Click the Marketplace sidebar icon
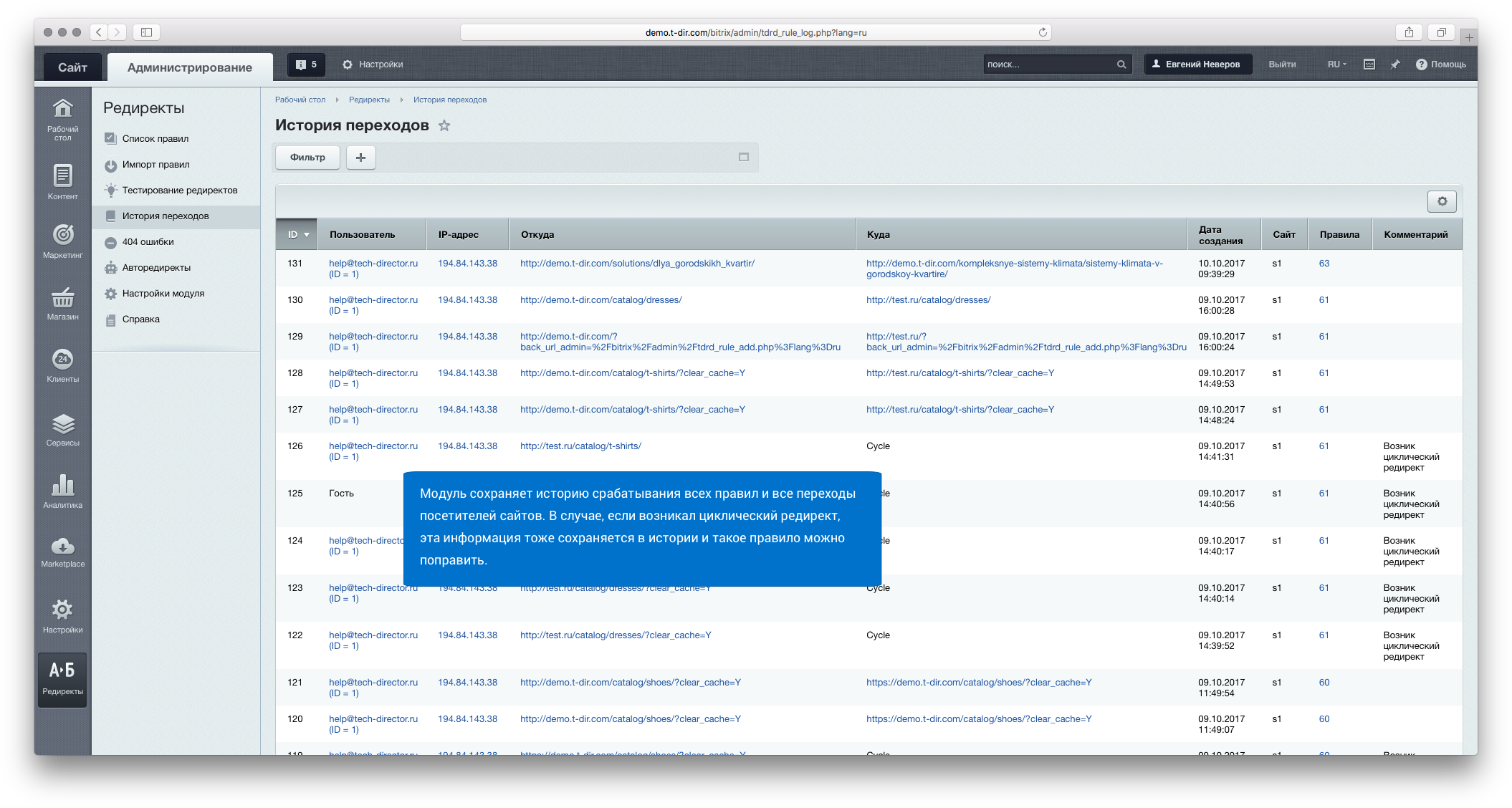This screenshot has width=1512, height=808. pos(63,548)
